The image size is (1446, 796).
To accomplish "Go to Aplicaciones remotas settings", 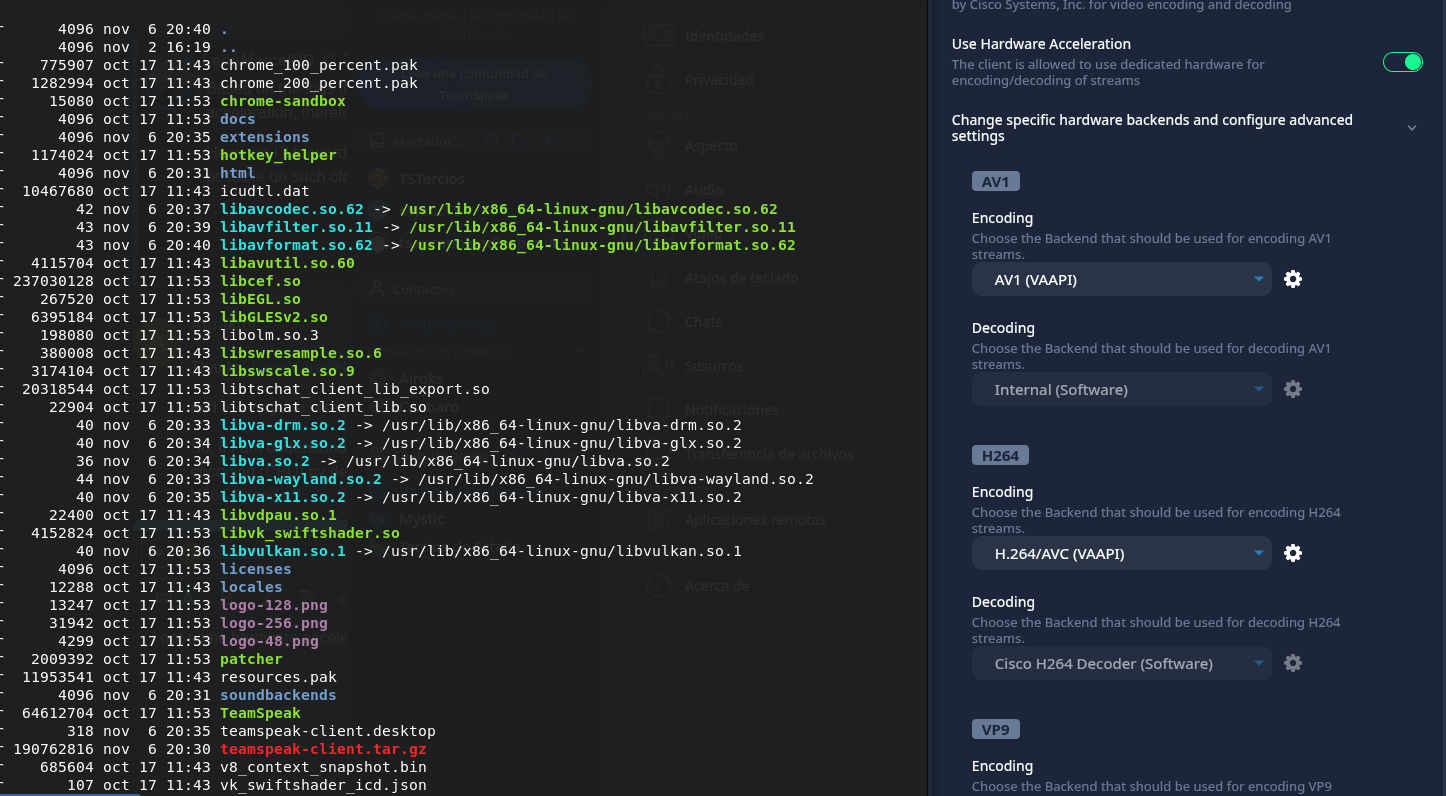I will 755,520.
